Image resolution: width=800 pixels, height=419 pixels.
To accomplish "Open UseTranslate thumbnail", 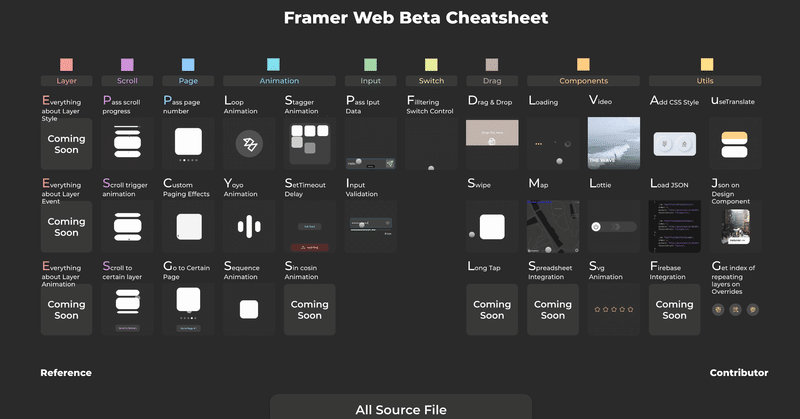I will point(735,143).
